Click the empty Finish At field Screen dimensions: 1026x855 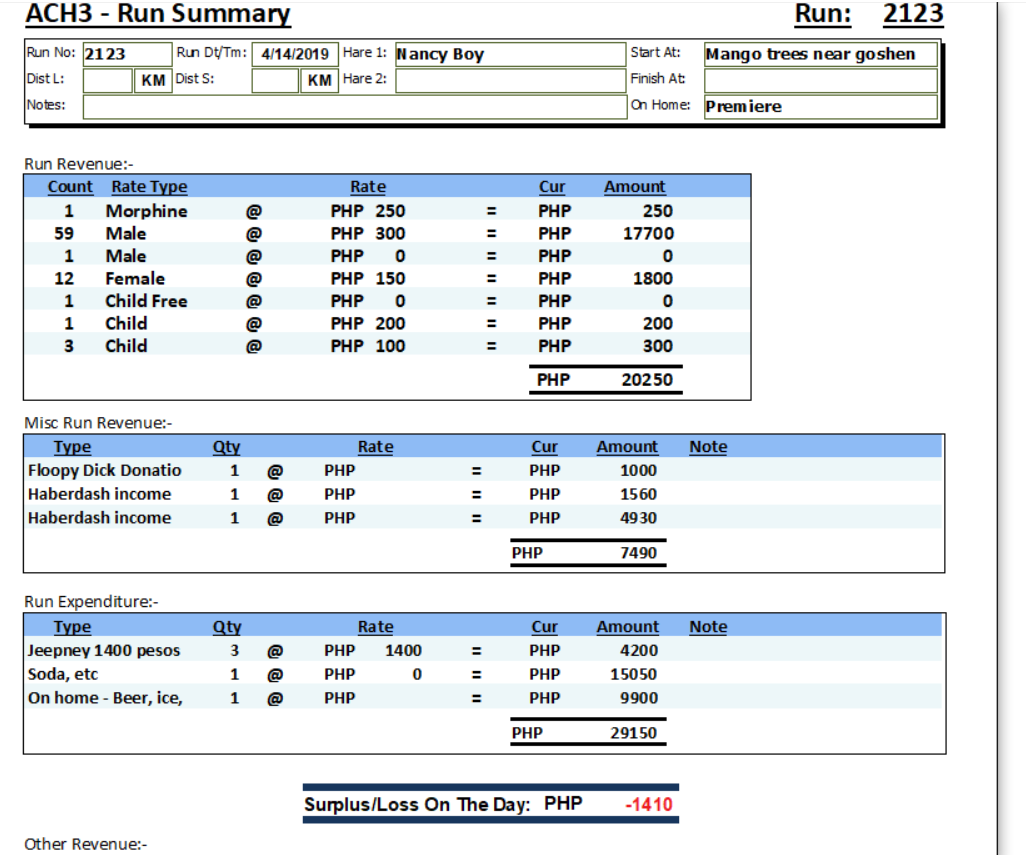820,80
